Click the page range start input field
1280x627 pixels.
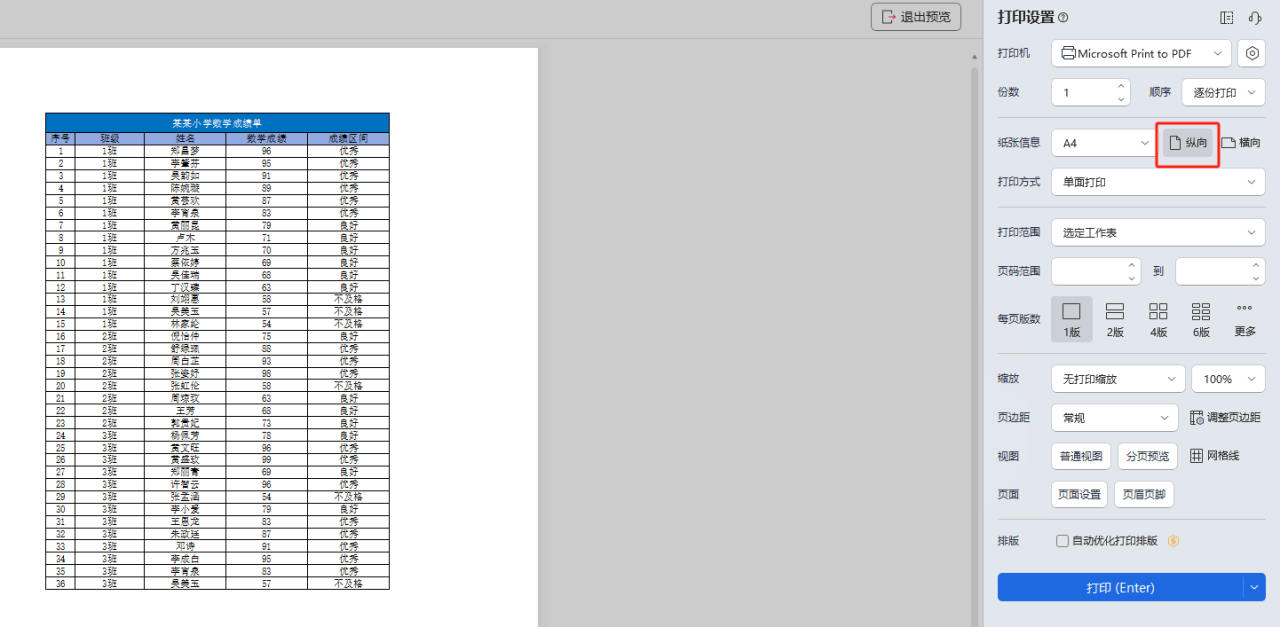tap(1088, 271)
